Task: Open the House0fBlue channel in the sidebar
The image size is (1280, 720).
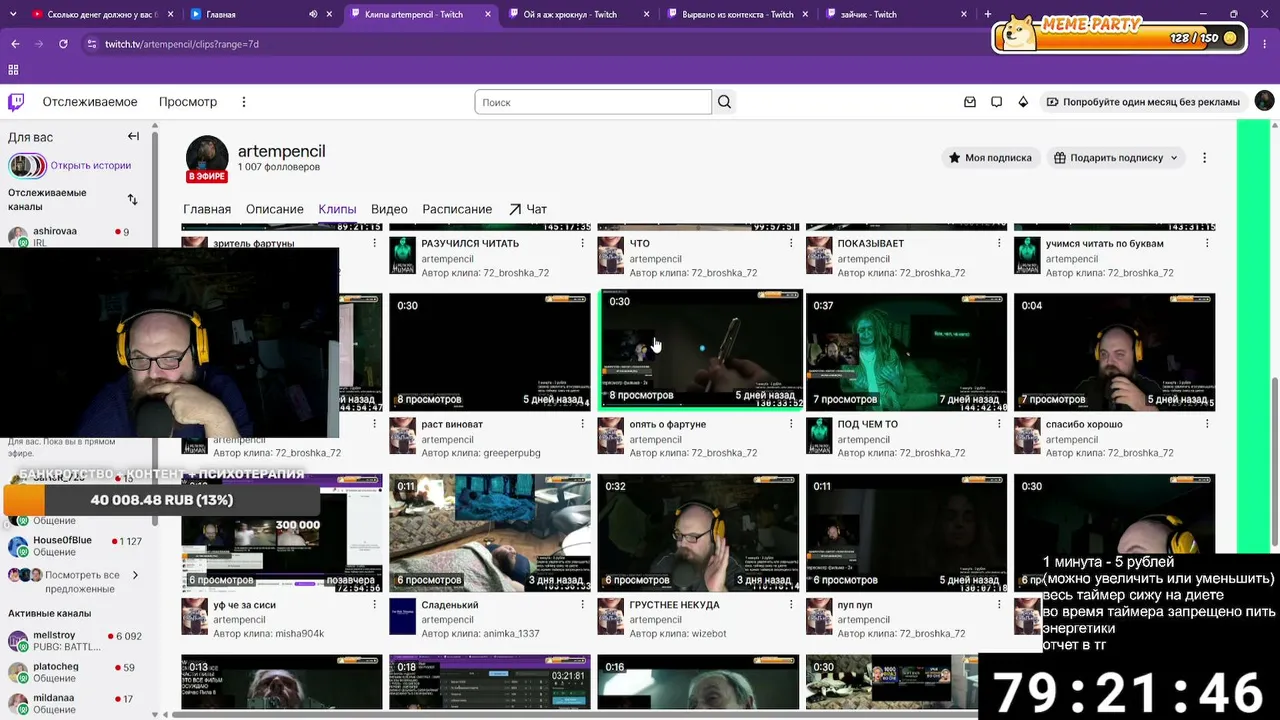Action: (x=76, y=546)
